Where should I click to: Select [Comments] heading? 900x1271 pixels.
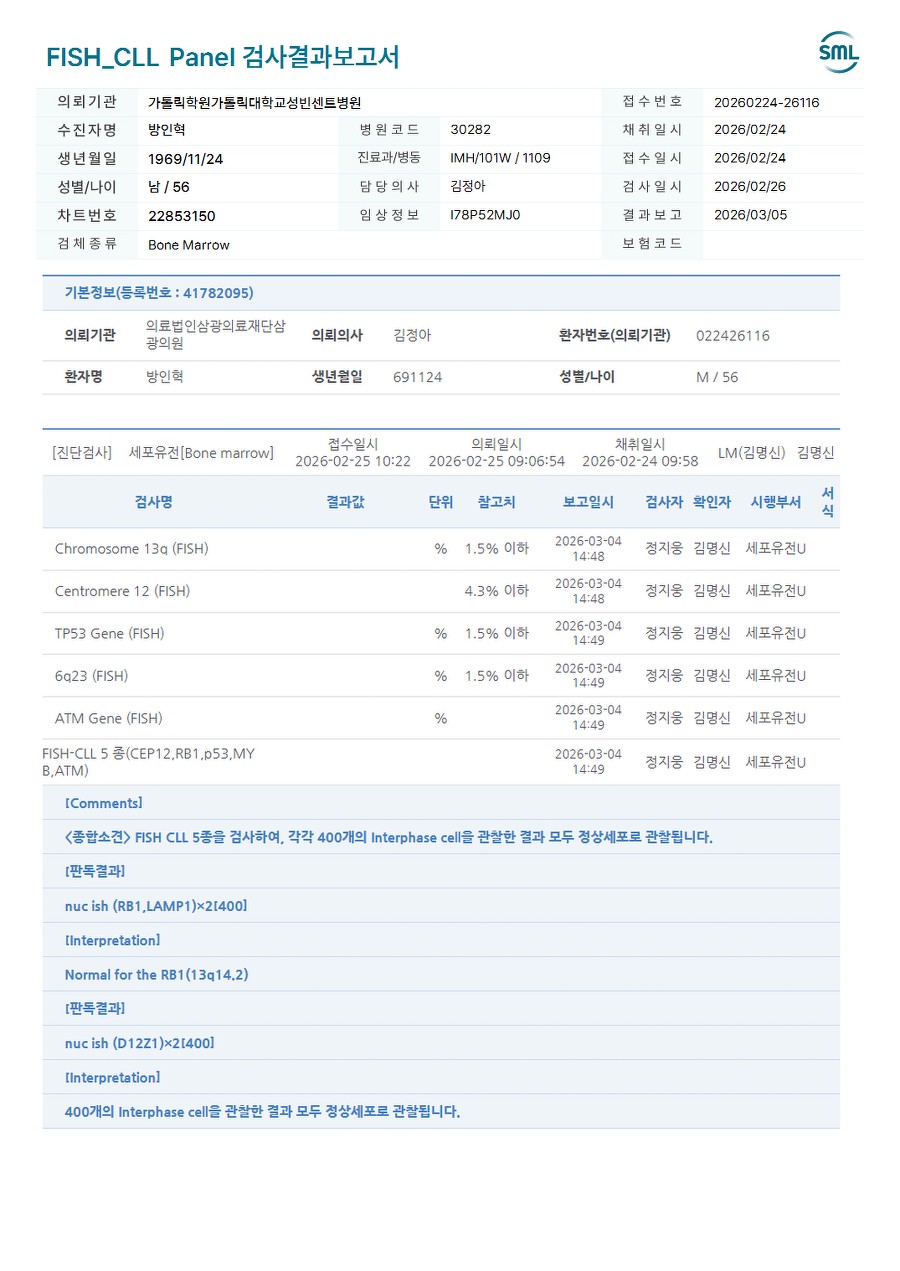pos(104,803)
